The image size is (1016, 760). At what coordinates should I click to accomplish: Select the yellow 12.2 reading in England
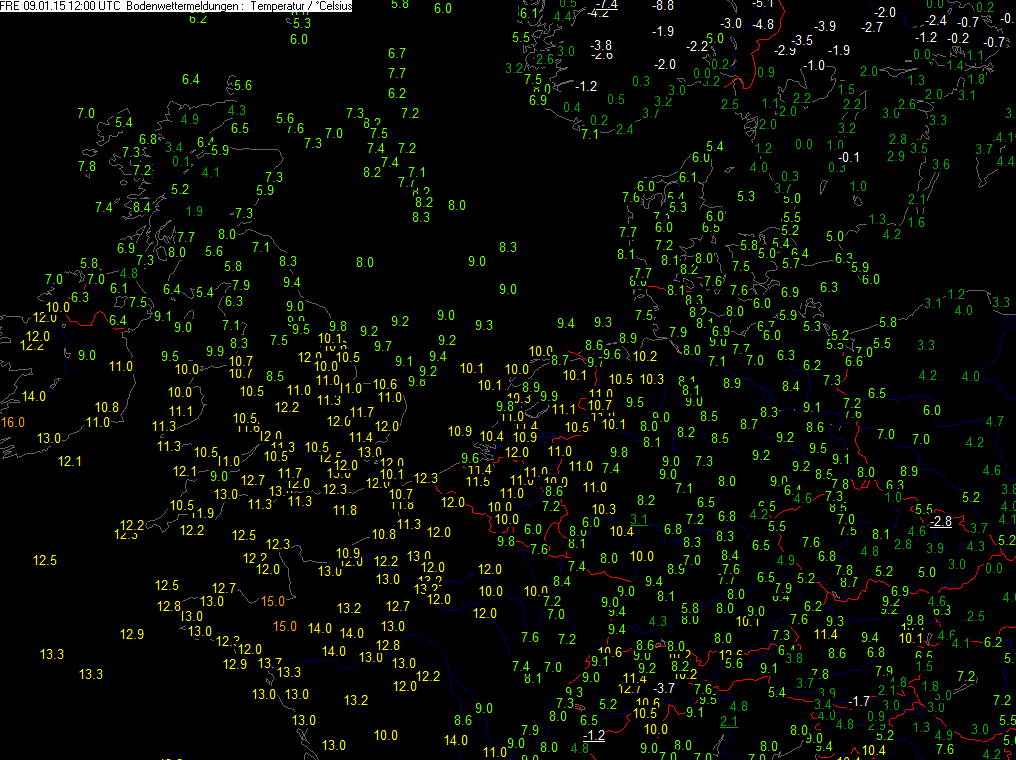tap(287, 407)
